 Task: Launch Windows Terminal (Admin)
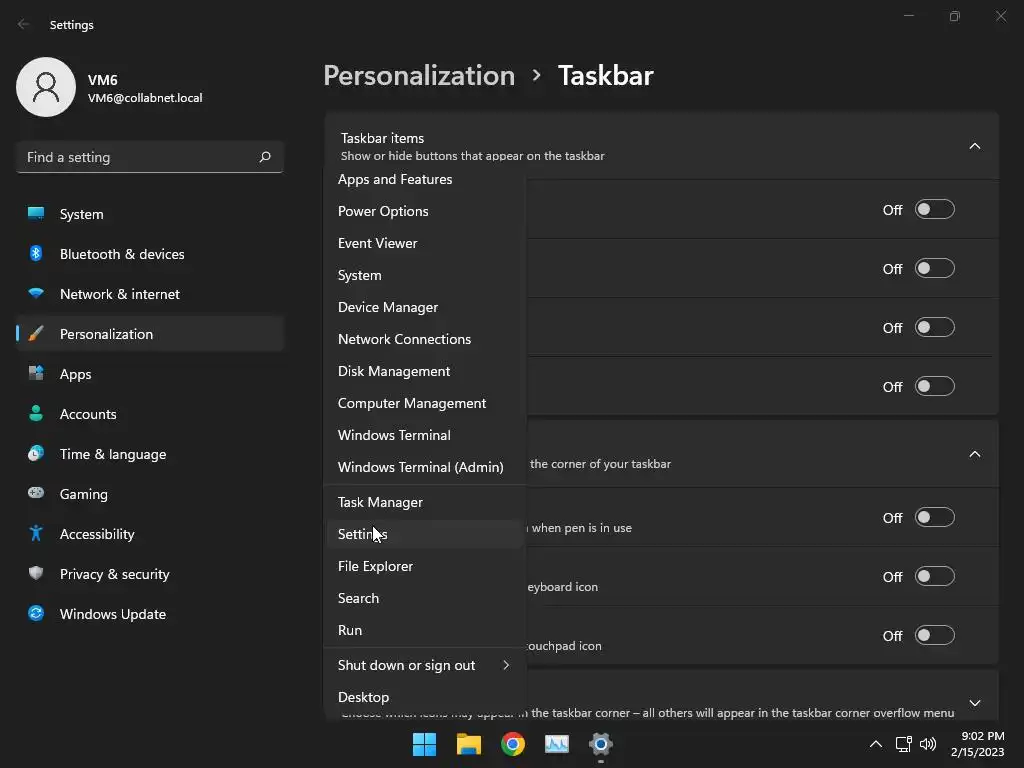[x=424, y=467]
